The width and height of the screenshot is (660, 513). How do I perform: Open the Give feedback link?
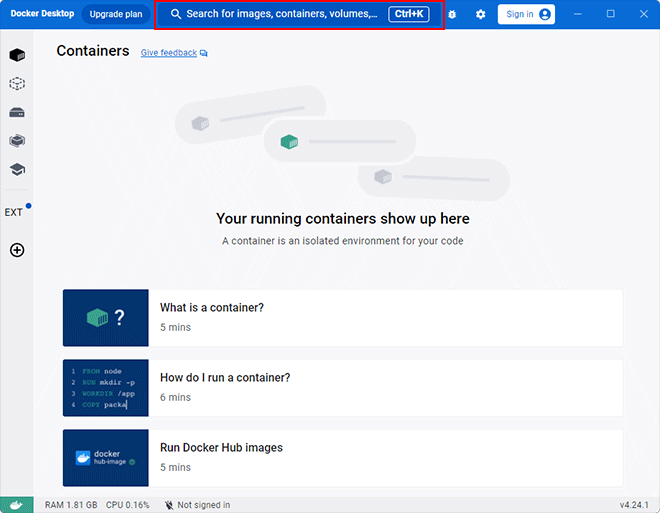pyautogui.click(x=169, y=53)
